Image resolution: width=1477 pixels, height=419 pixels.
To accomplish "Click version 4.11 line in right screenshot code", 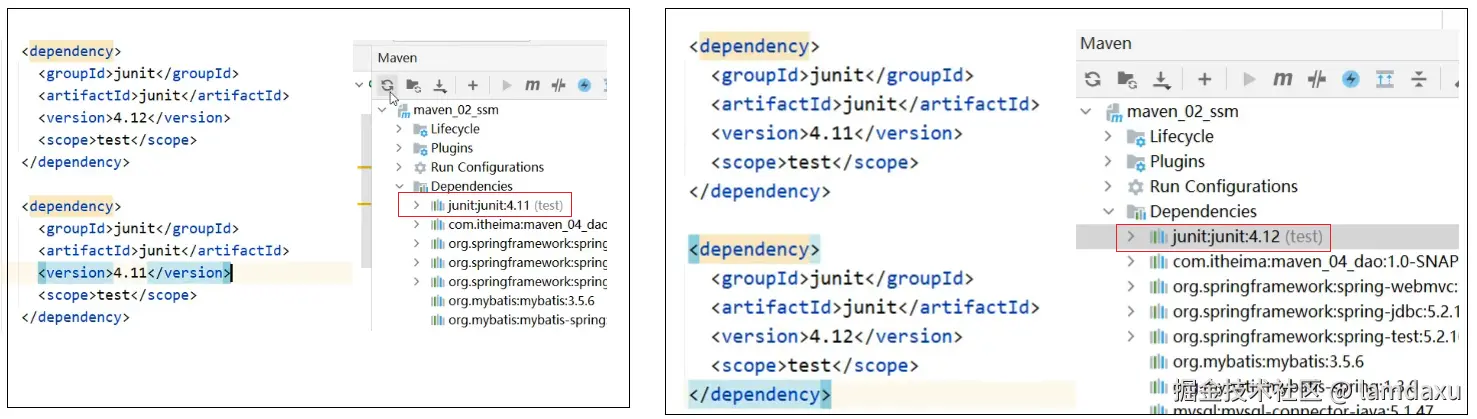I will tap(837, 133).
